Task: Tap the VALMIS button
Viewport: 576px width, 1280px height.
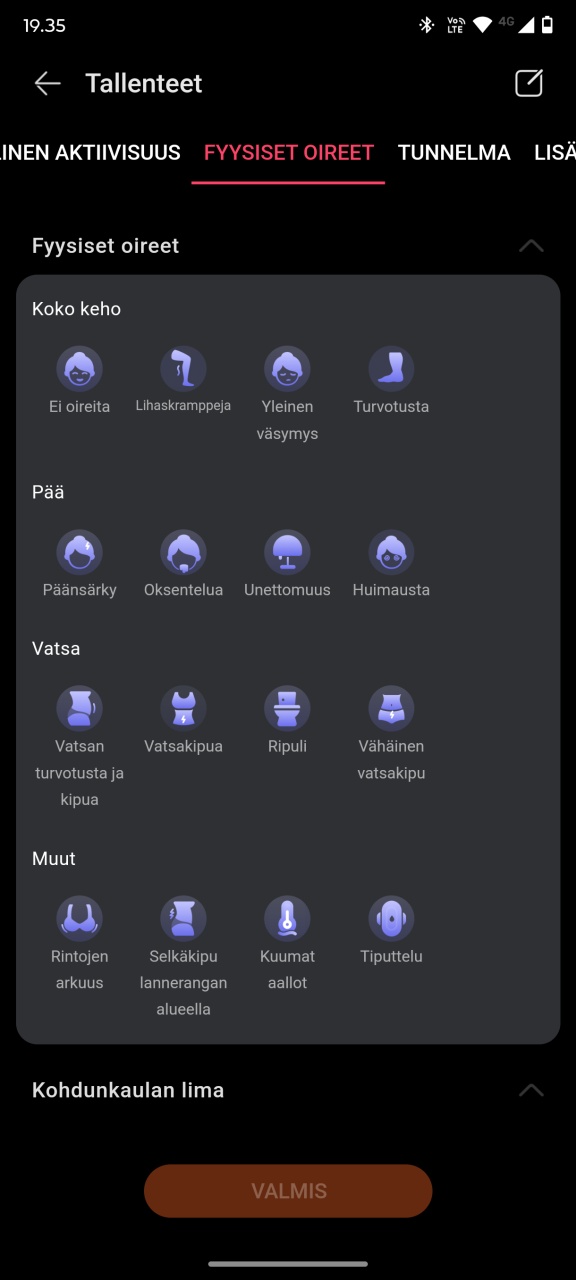Action: coord(288,1191)
